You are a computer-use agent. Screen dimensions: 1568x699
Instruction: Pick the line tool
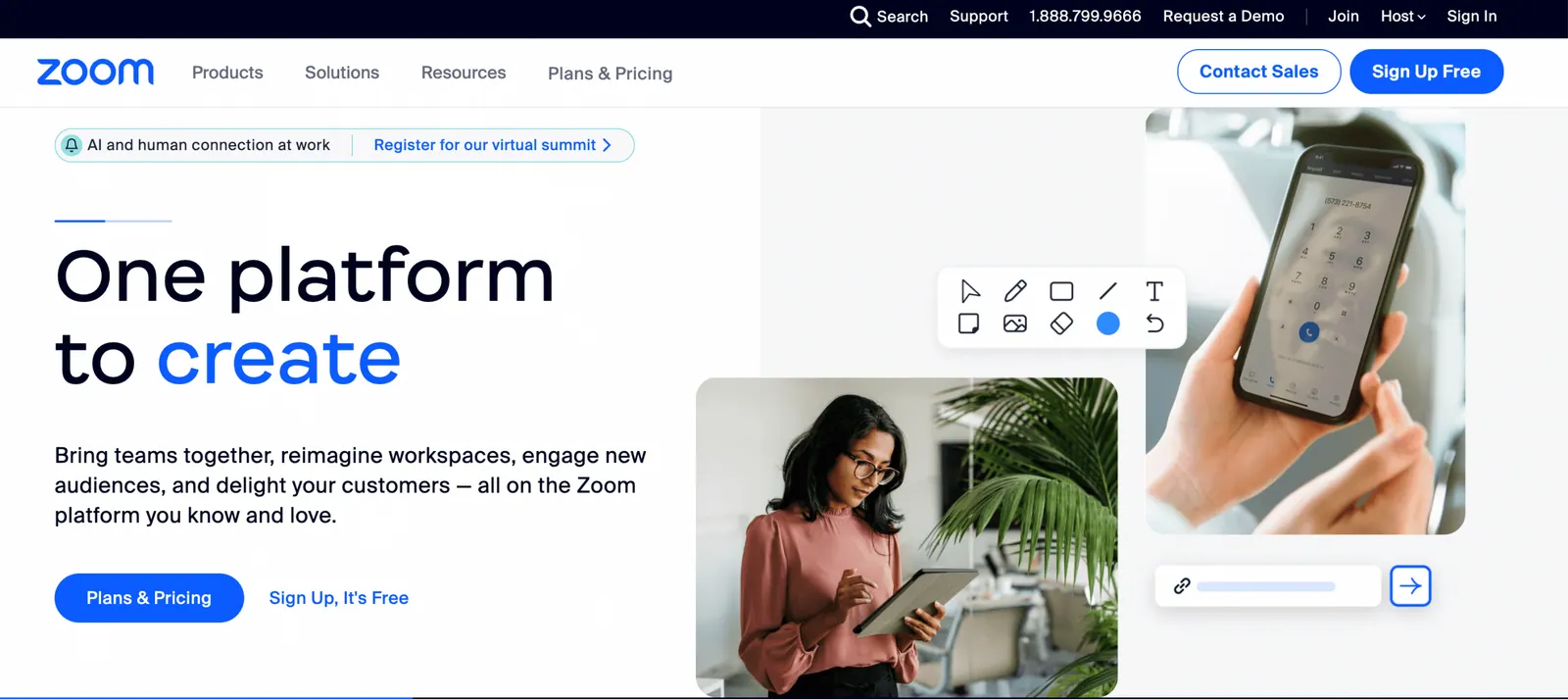[1108, 291]
